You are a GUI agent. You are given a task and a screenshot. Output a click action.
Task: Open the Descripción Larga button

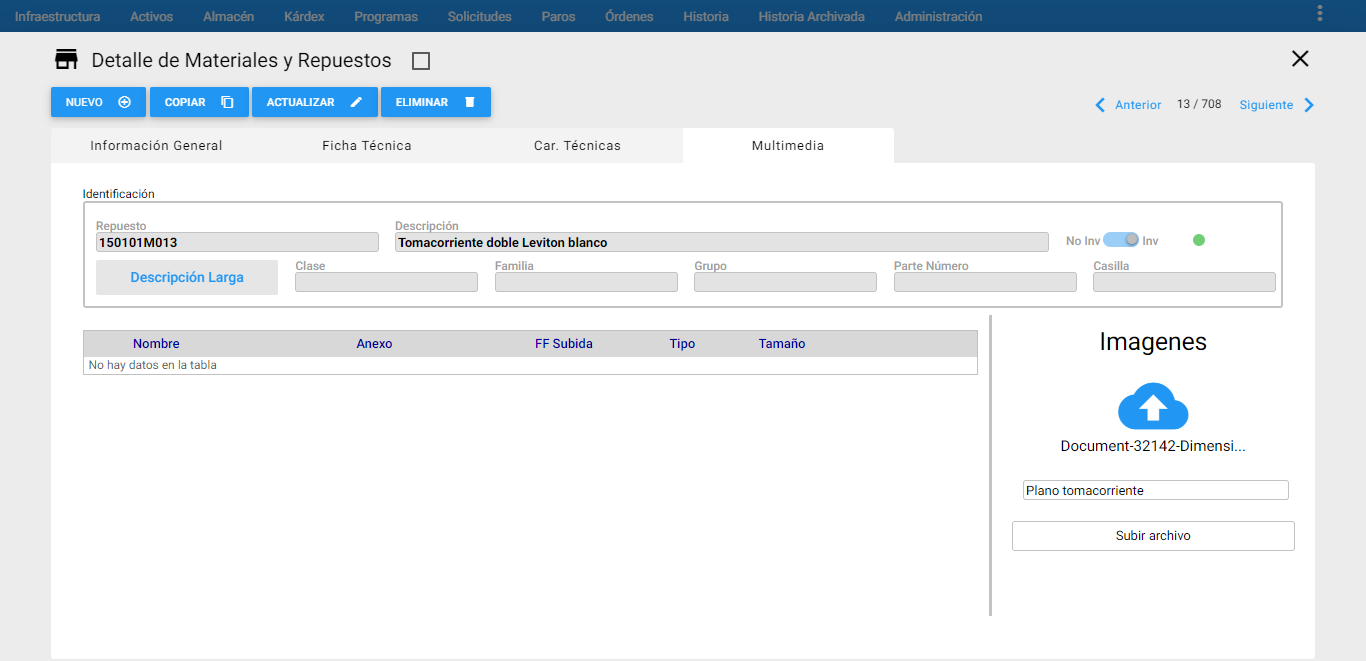click(187, 278)
